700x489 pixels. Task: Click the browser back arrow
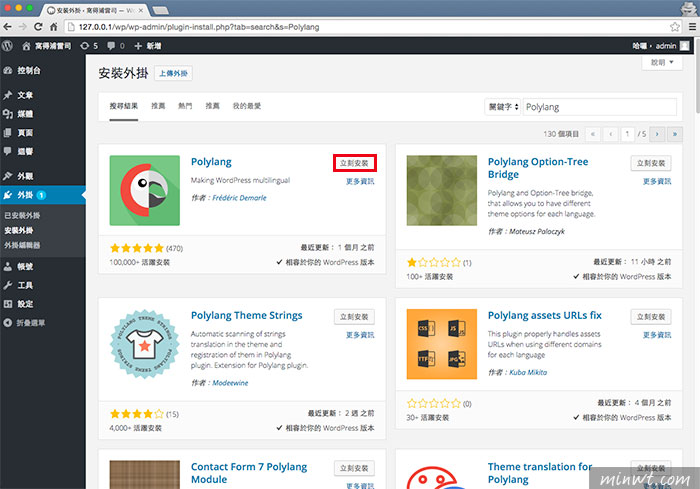[7, 27]
